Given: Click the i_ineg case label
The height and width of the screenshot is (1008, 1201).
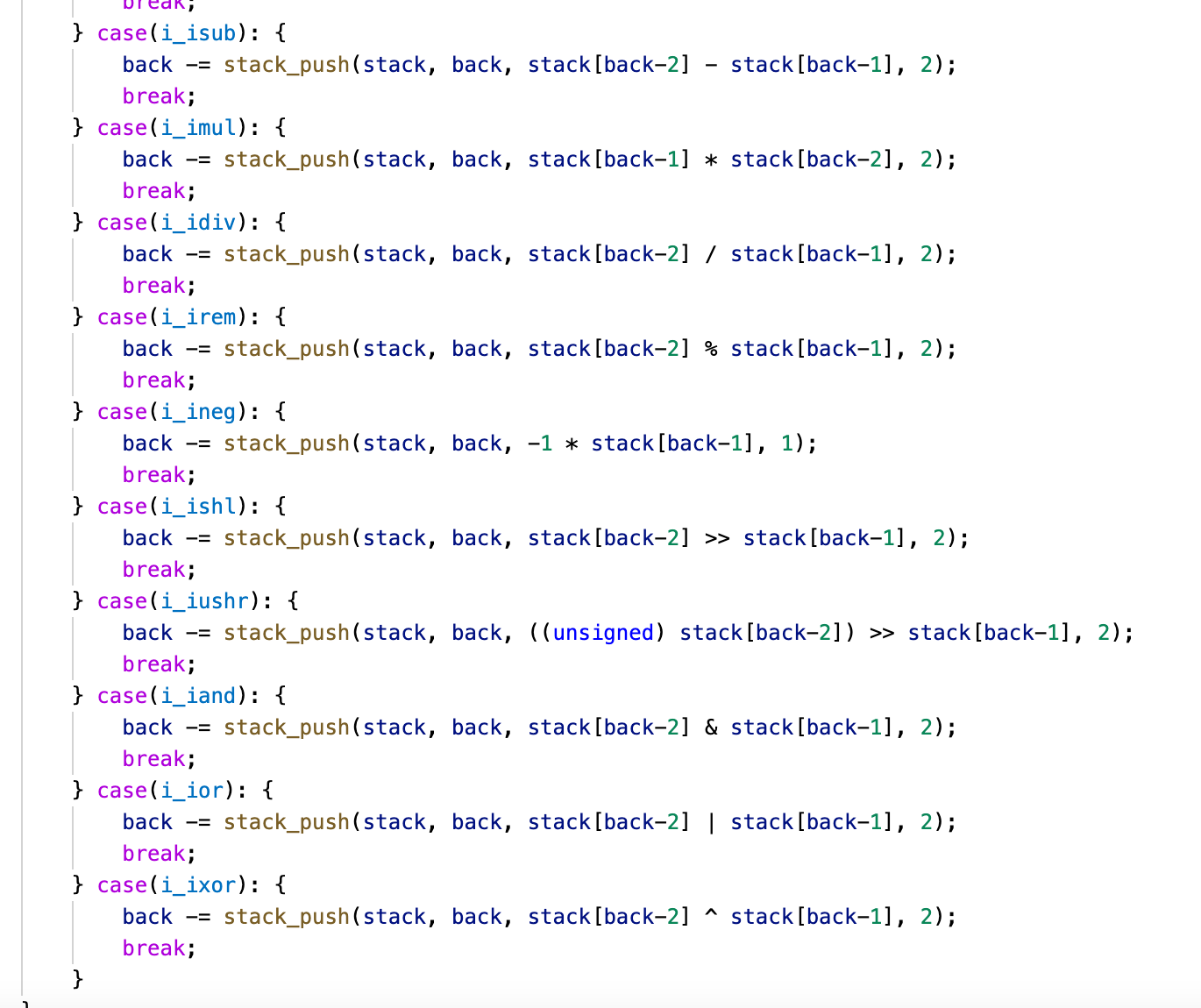Looking at the screenshot, I should pos(198,412).
